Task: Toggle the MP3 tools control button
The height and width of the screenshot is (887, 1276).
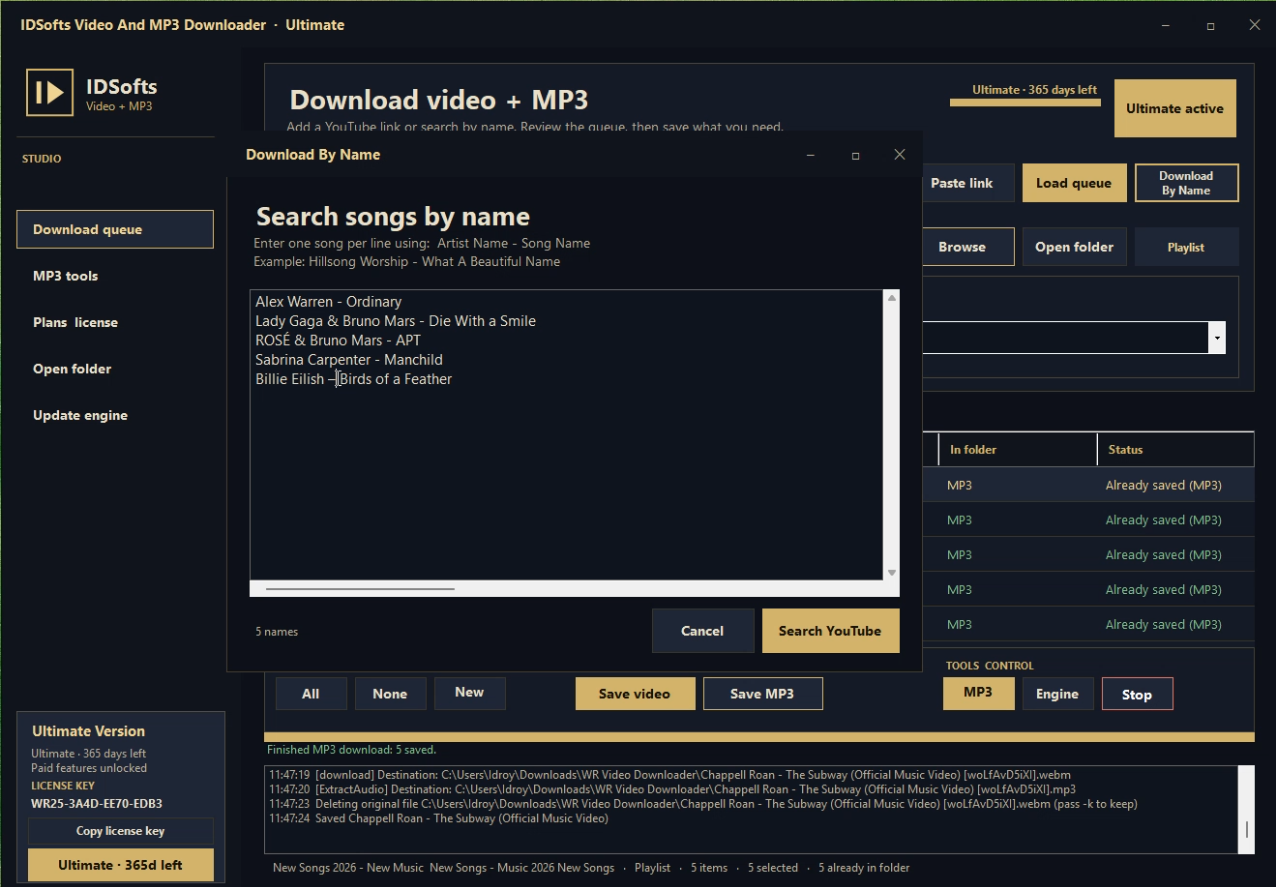Action: point(978,693)
